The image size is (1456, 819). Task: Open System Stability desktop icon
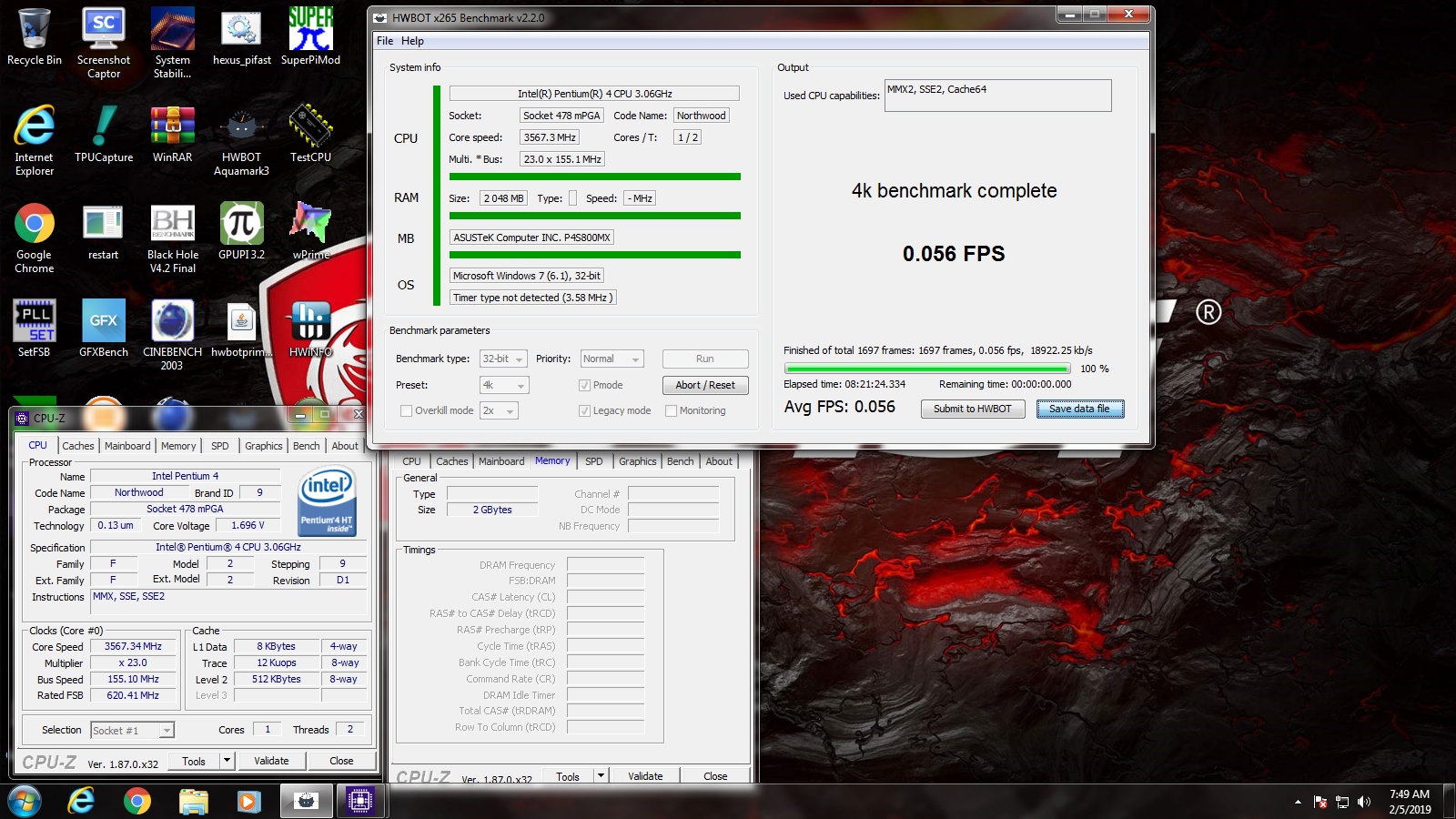pyautogui.click(x=173, y=43)
